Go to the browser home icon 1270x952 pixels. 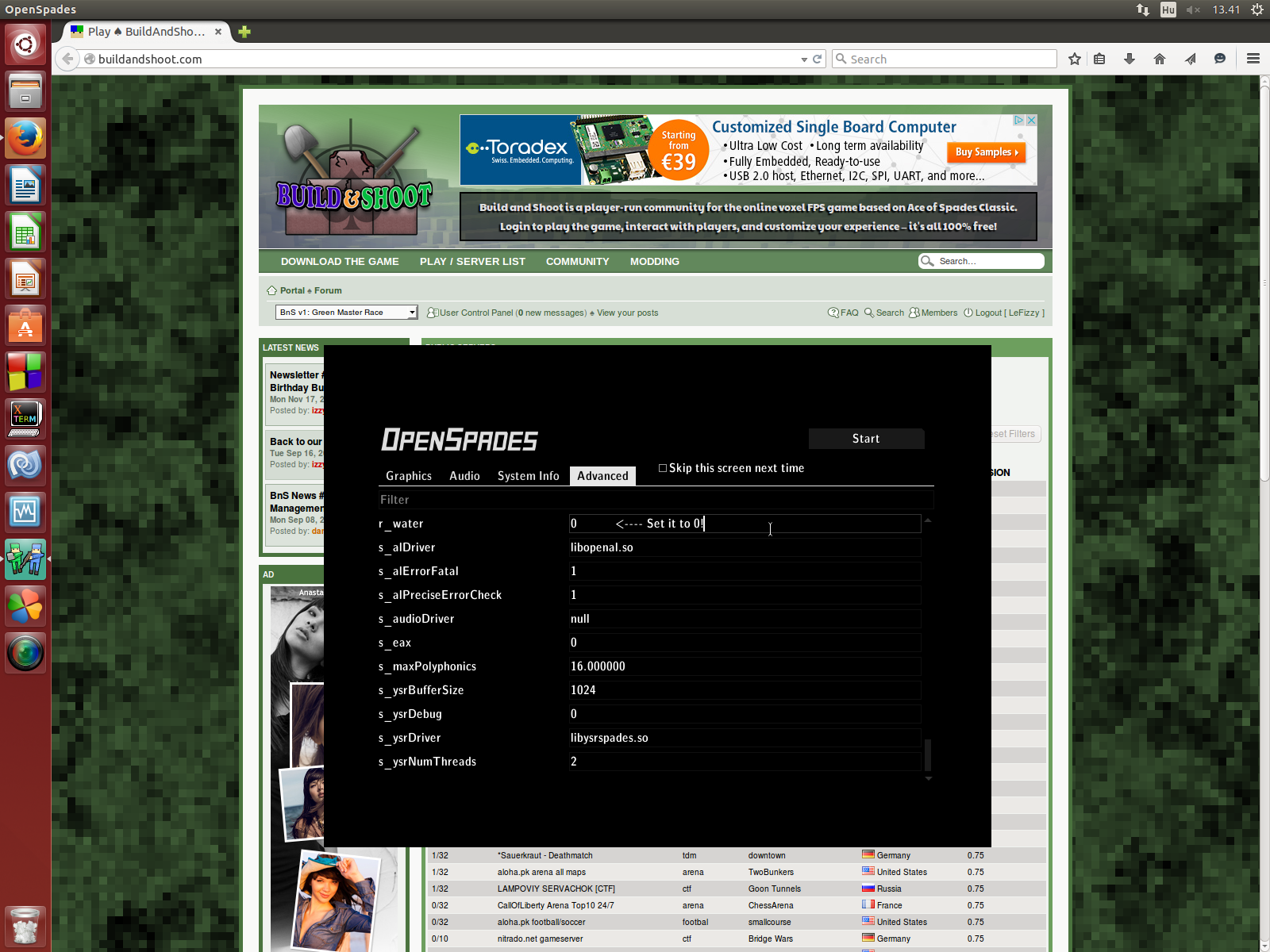click(1160, 59)
